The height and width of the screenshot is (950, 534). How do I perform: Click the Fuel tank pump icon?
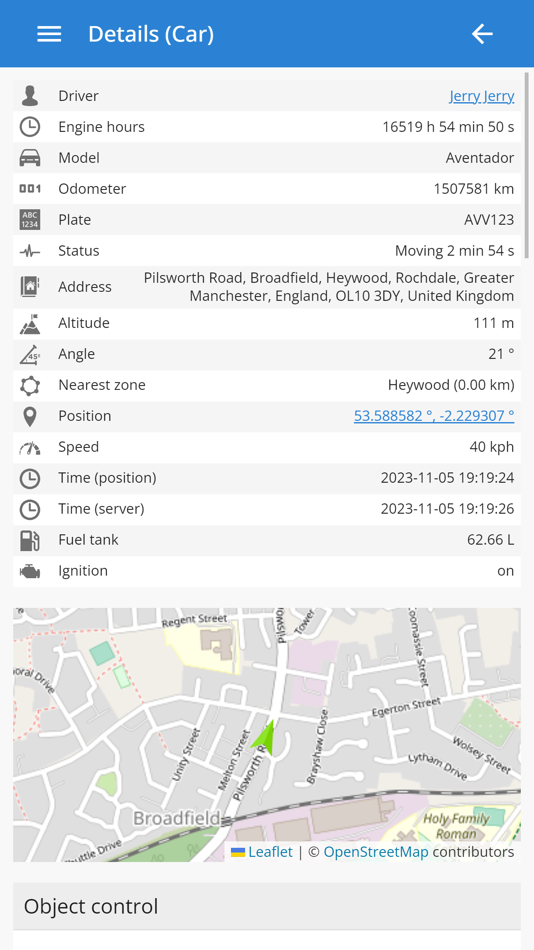[x=30, y=540]
